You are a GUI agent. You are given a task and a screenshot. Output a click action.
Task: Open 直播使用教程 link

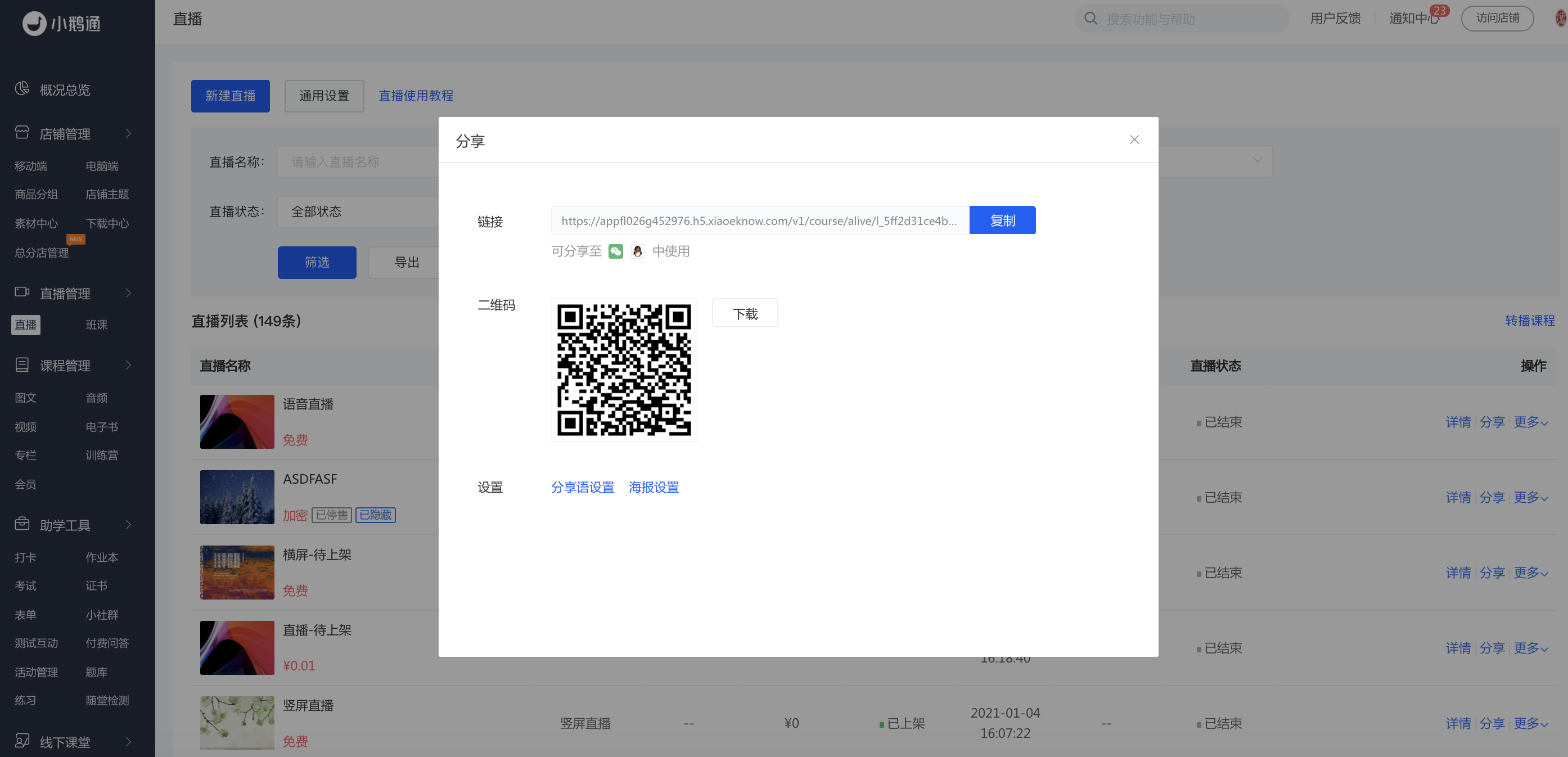coord(416,96)
